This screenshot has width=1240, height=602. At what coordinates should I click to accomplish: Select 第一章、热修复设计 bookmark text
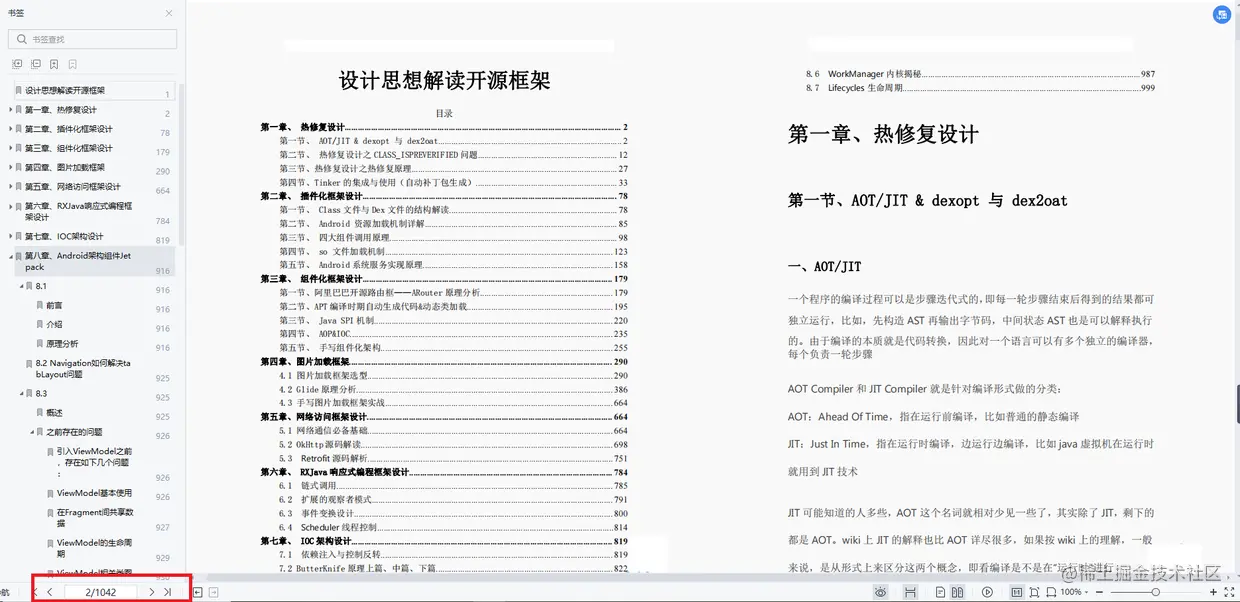pyautogui.click(x=61, y=110)
